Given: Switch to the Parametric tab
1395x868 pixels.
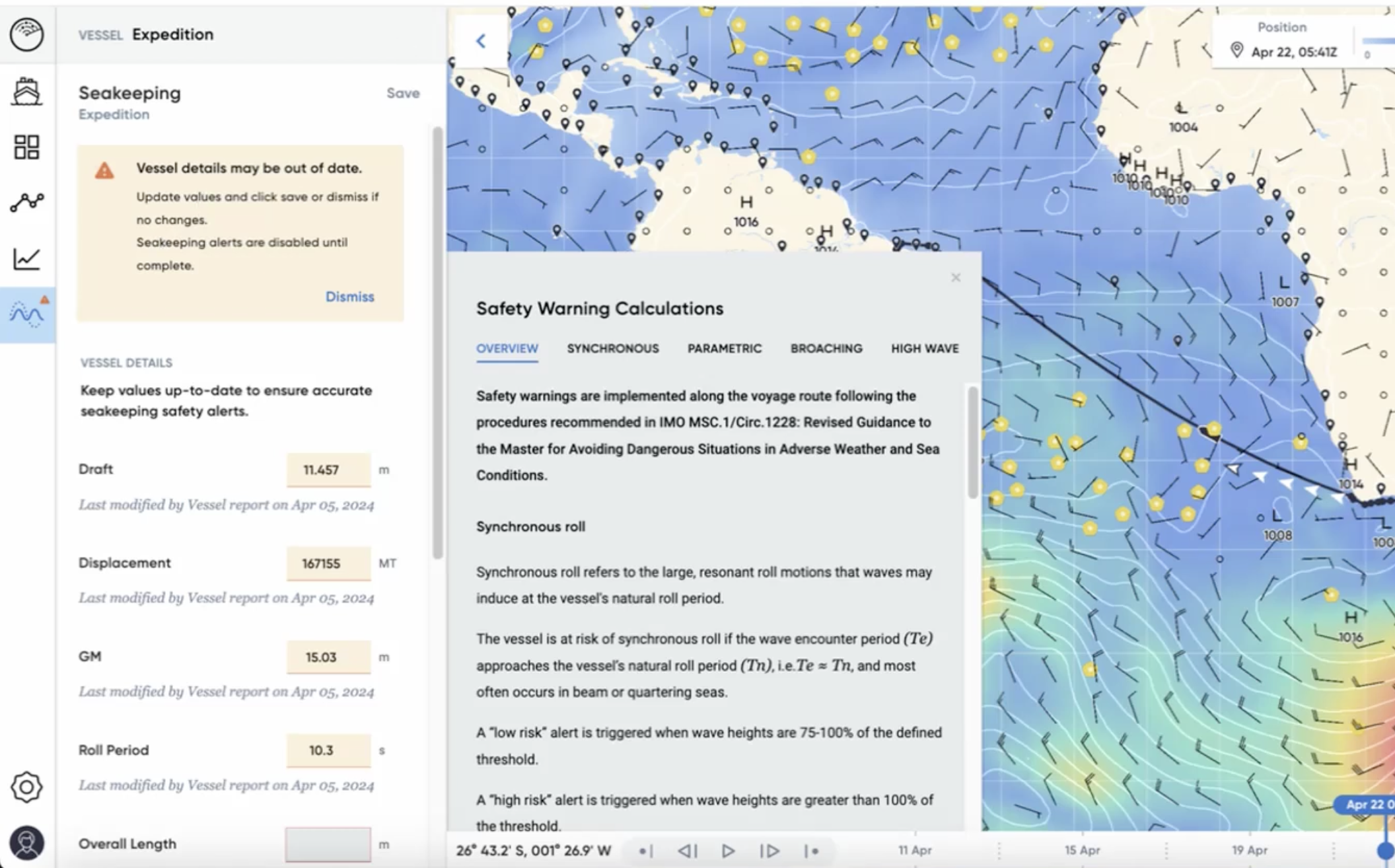Looking at the screenshot, I should point(725,348).
